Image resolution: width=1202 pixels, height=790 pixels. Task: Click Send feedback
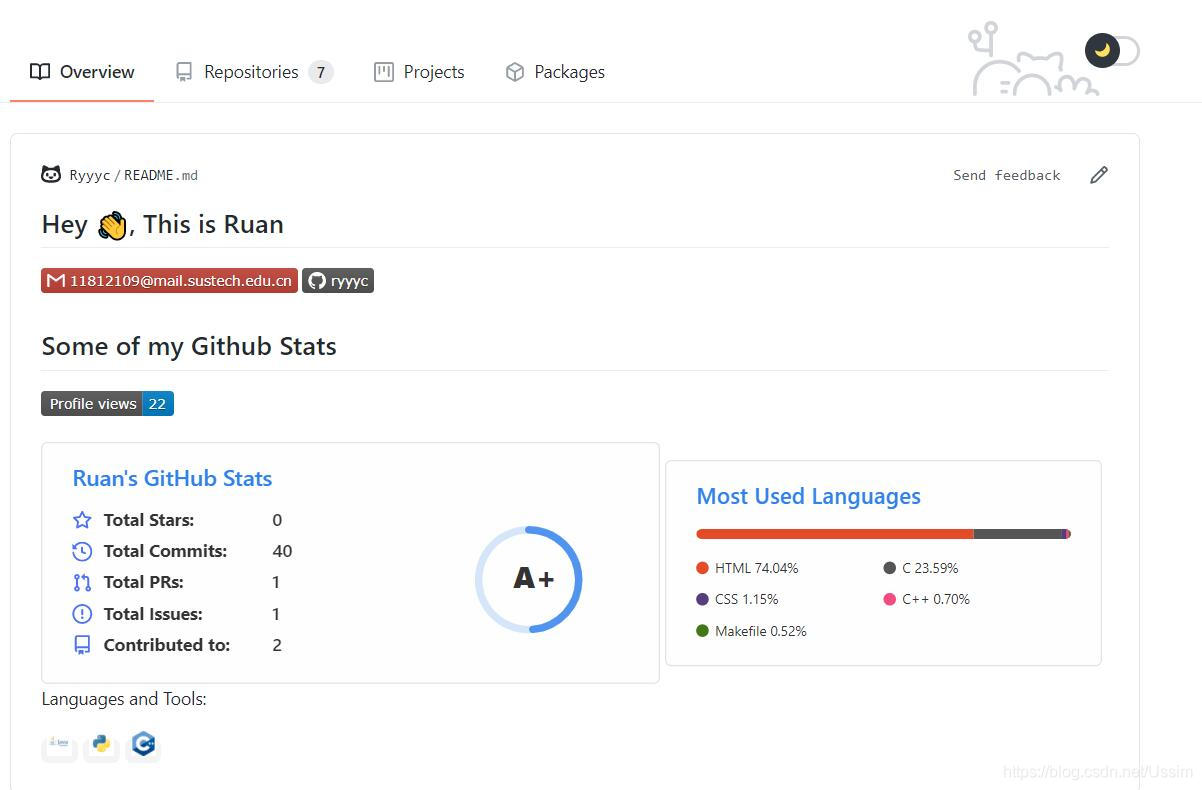pyautogui.click(x=1006, y=175)
